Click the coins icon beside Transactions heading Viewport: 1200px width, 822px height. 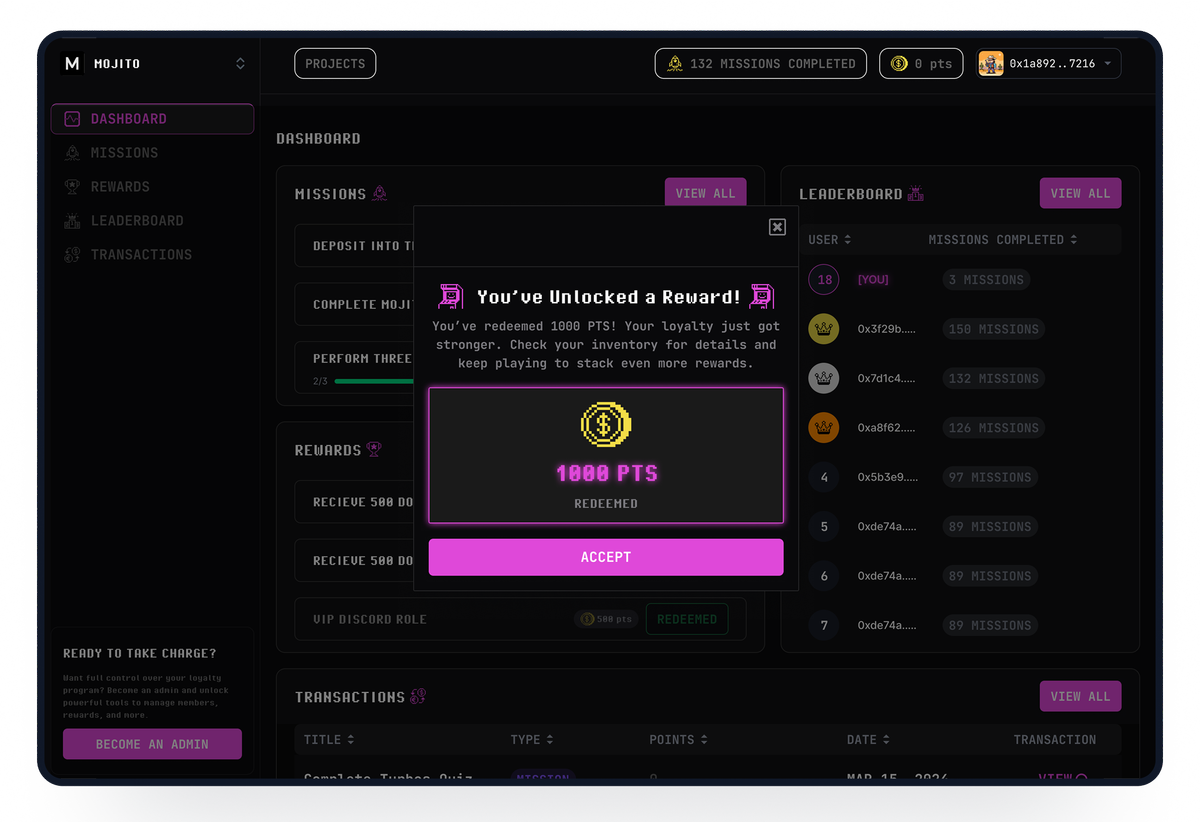418,696
